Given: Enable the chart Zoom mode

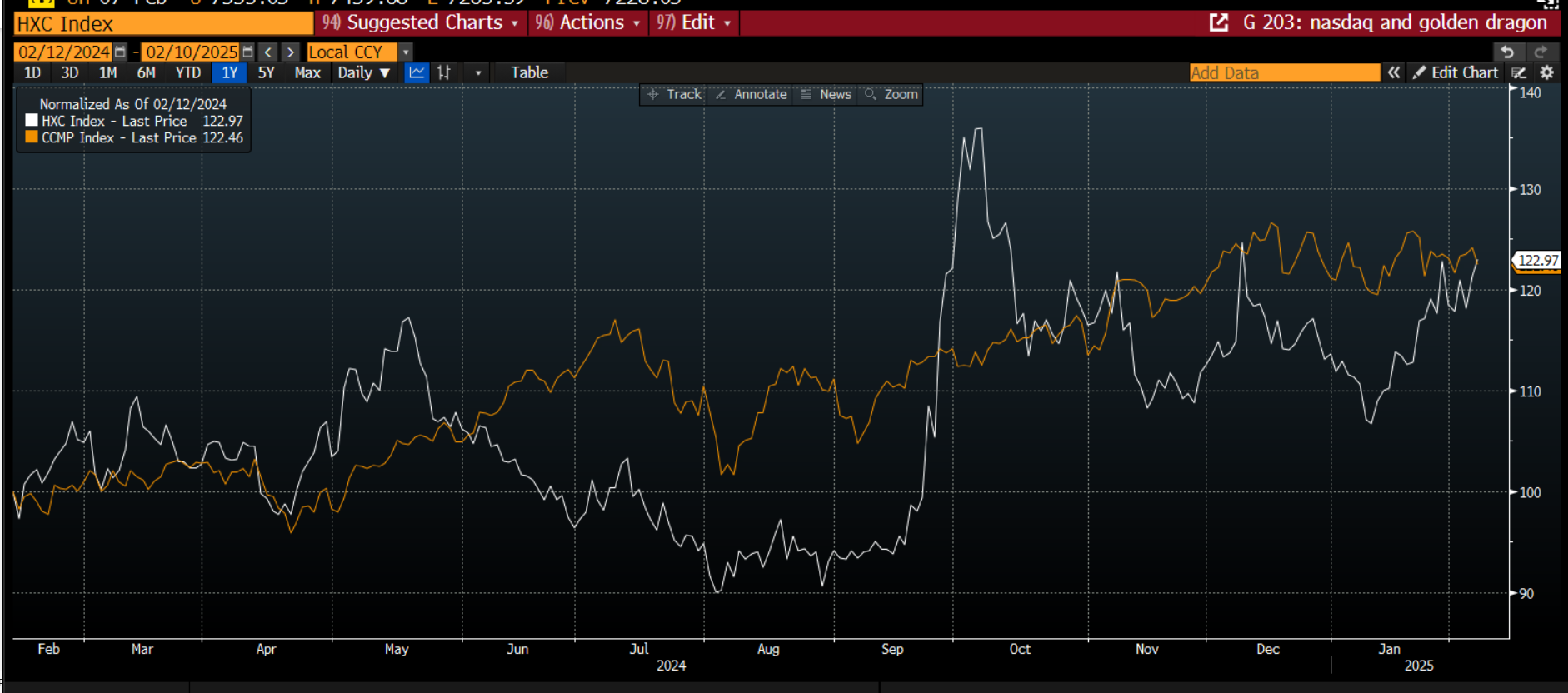Looking at the screenshot, I should [x=891, y=95].
